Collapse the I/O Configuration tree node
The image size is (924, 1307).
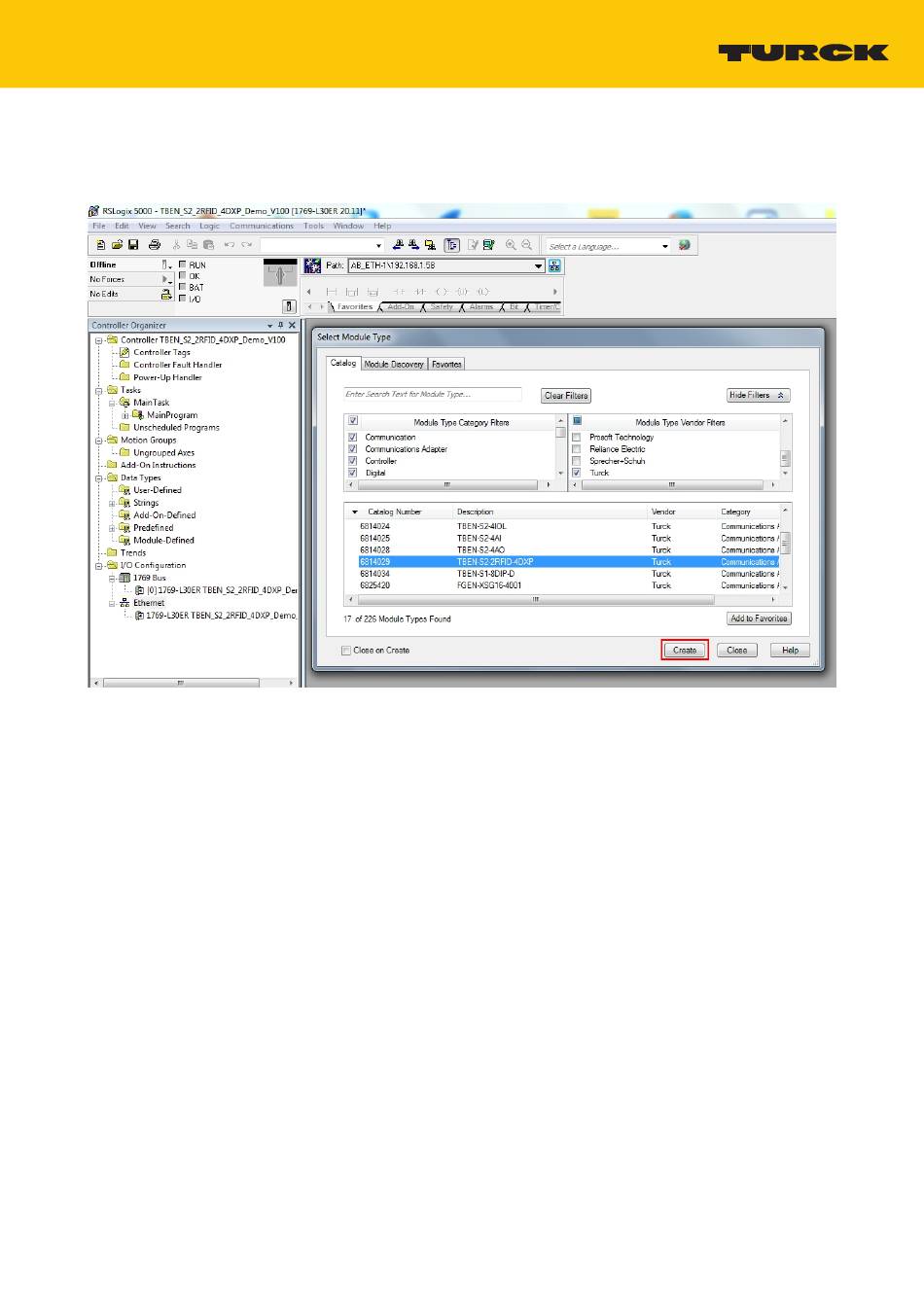(99, 566)
